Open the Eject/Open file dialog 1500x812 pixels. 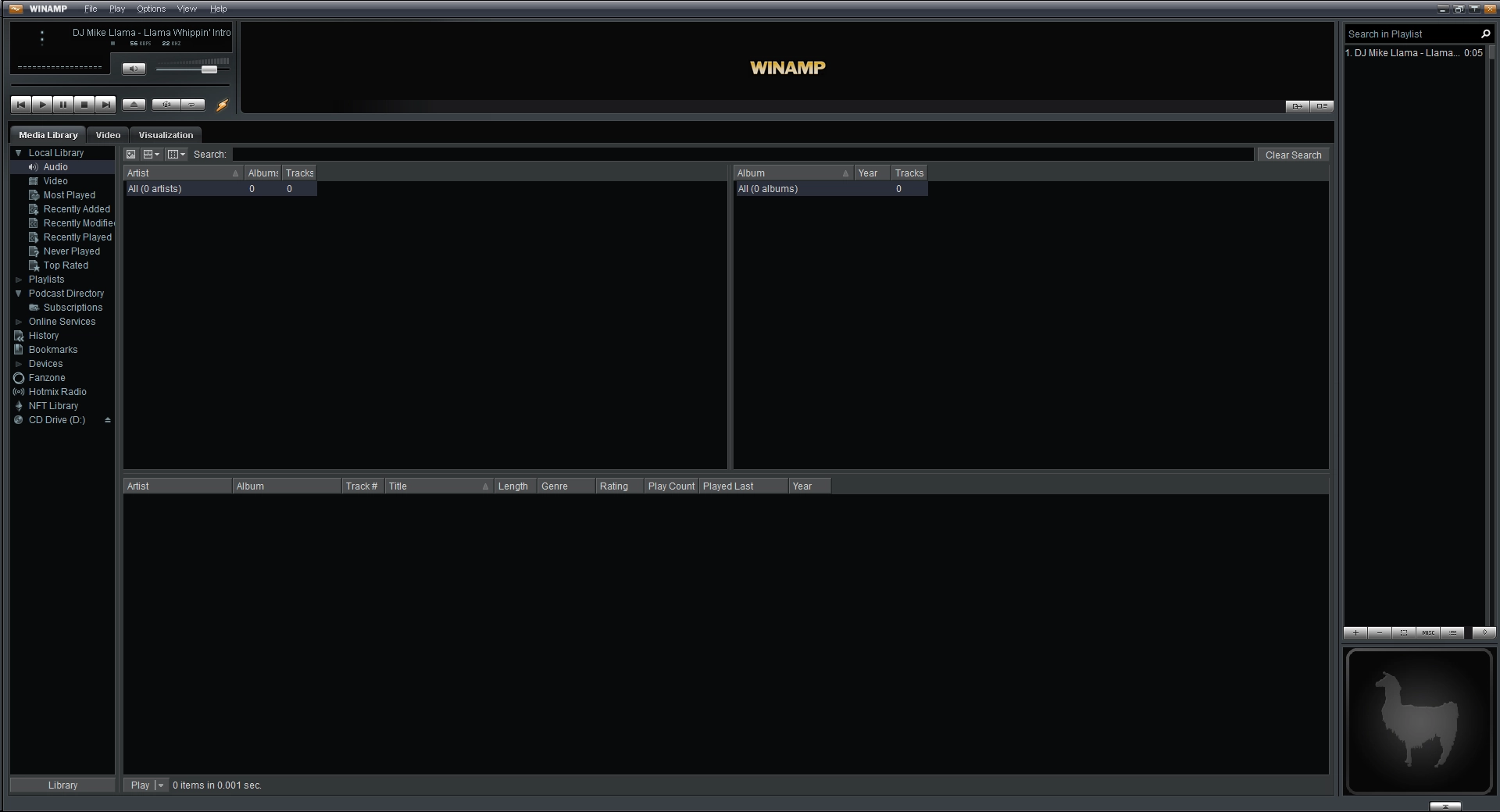pyautogui.click(x=133, y=105)
